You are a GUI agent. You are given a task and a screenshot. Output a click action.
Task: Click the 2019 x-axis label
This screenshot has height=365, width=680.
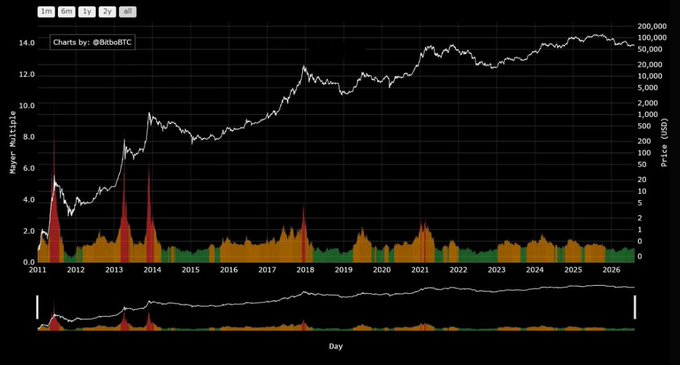[x=343, y=270]
